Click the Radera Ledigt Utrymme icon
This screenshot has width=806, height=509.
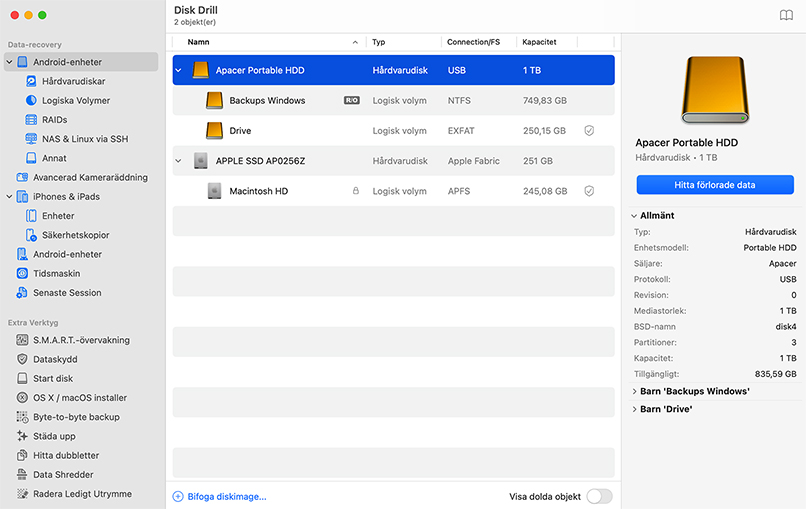click(22, 494)
